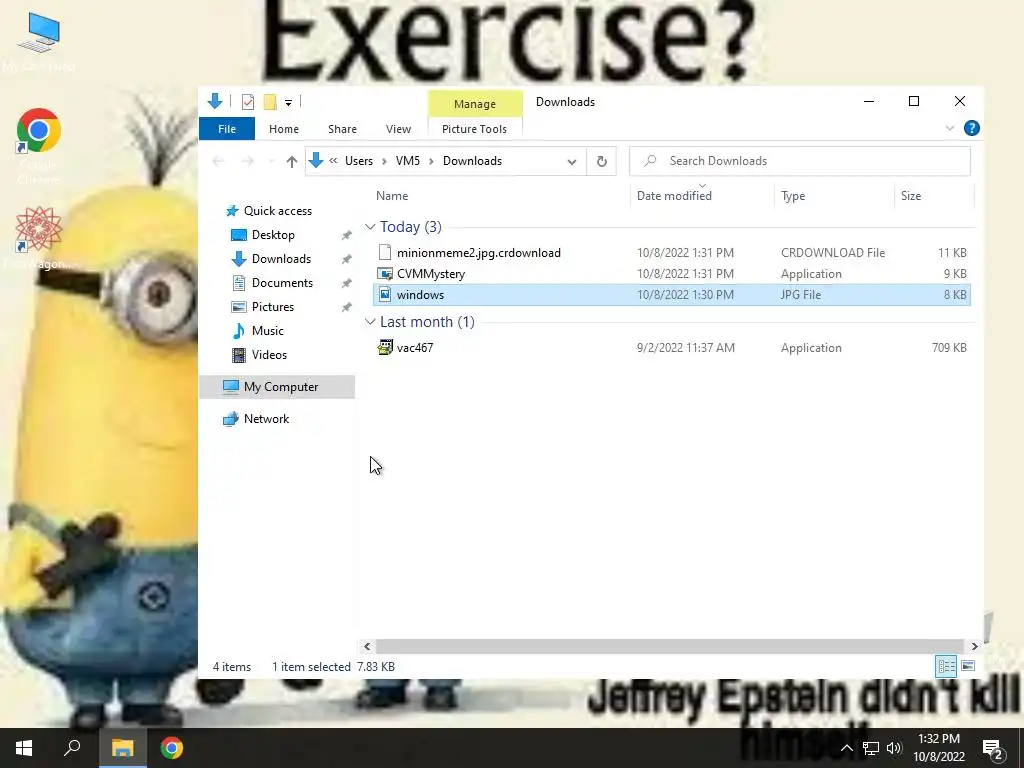Screen dimensions: 1024x768
Task: Open Videos in navigation pane
Action: click(x=269, y=355)
